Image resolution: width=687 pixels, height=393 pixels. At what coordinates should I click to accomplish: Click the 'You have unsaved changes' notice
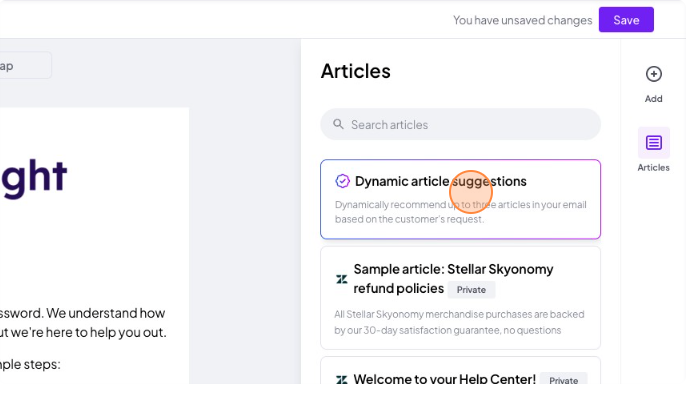point(522,20)
